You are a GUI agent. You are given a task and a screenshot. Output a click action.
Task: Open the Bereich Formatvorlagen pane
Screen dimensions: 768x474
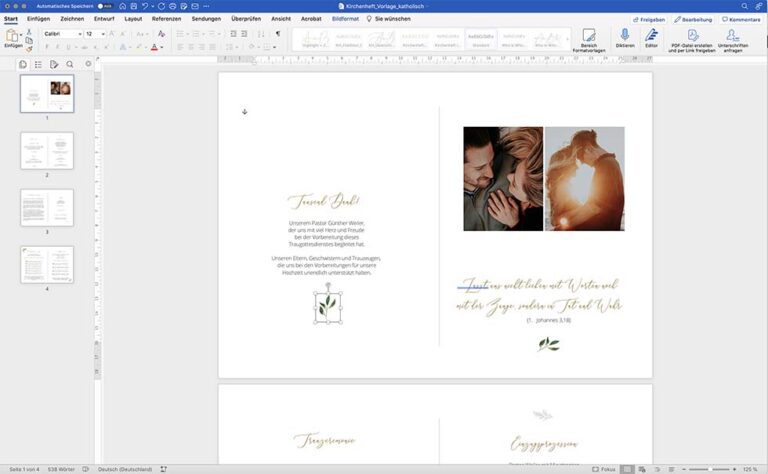589,36
